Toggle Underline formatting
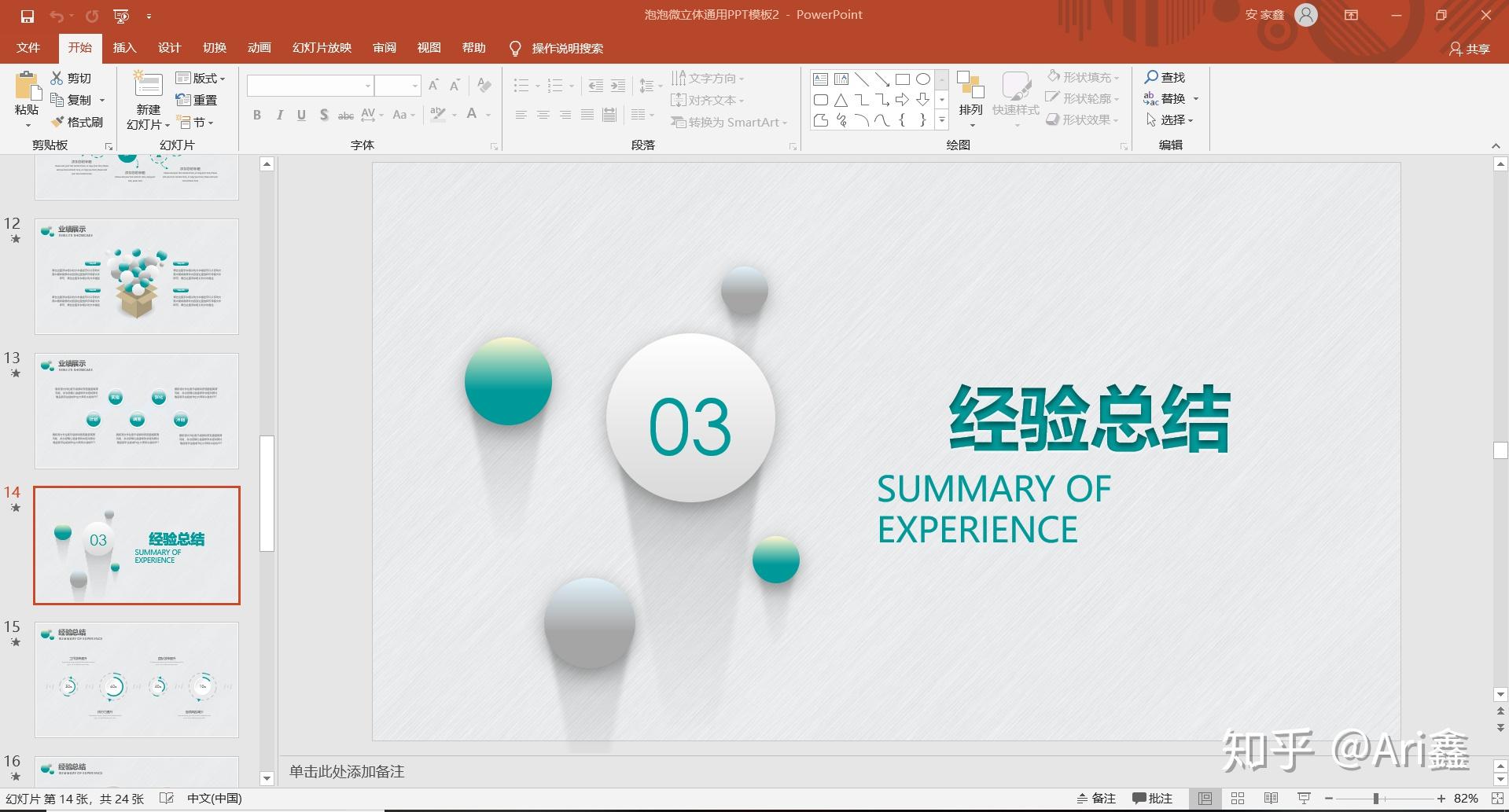The width and height of the screenshot is (1509, 812). (x=301, y=115)
